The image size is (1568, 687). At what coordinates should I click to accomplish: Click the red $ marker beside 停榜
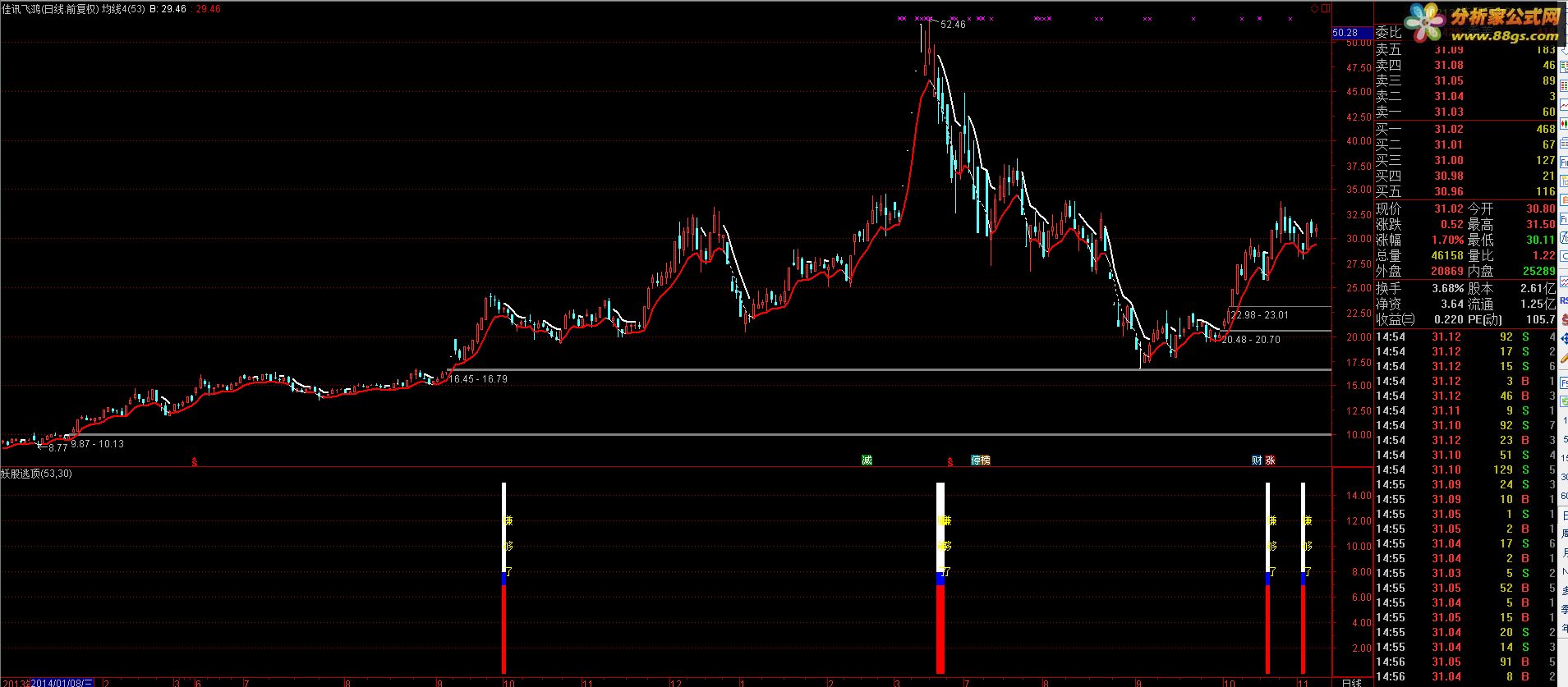950,461
